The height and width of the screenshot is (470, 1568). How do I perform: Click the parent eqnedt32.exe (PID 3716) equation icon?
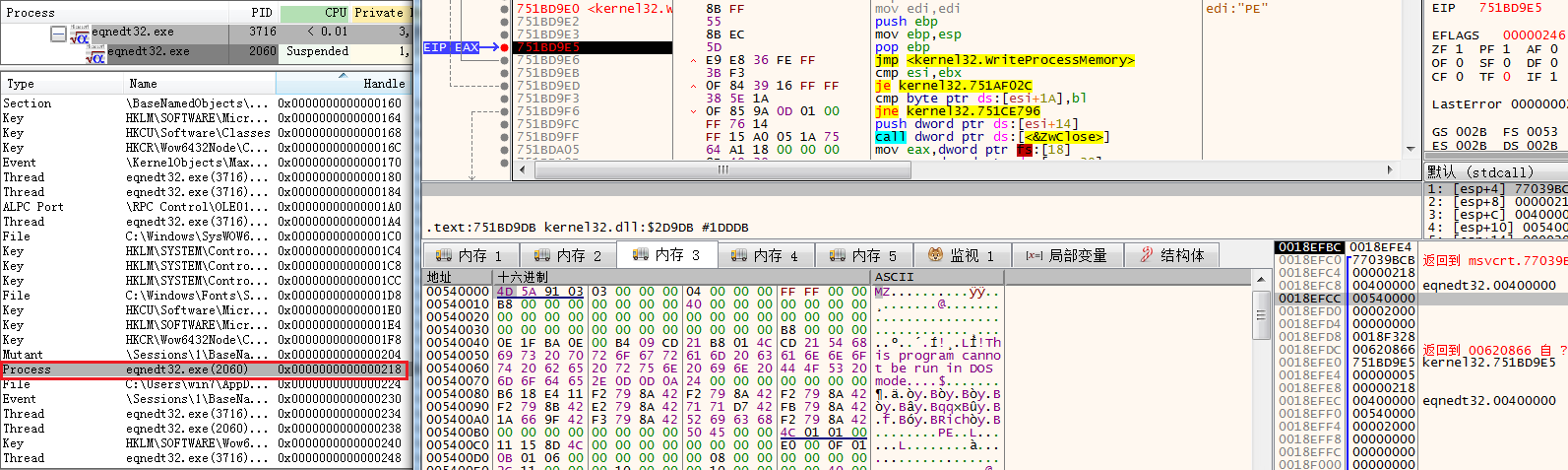point(80,34)
